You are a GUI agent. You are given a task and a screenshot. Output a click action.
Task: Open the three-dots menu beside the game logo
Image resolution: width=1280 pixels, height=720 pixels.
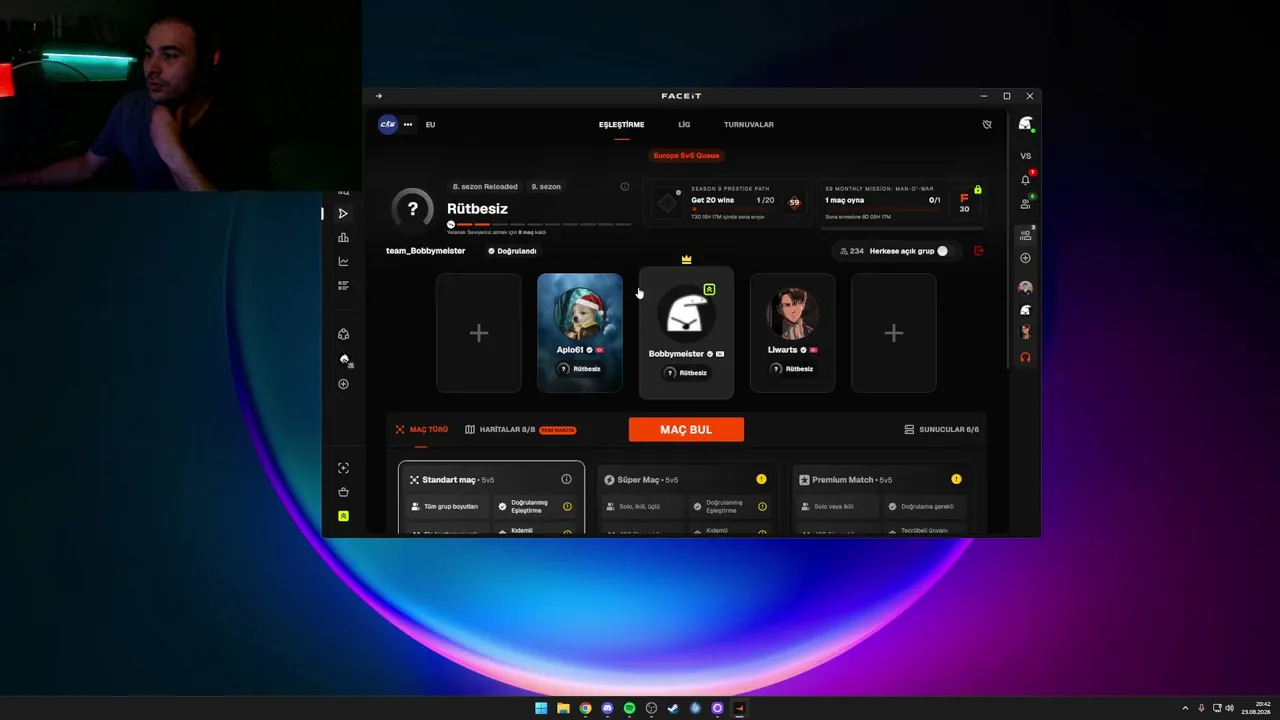(408, 125)
